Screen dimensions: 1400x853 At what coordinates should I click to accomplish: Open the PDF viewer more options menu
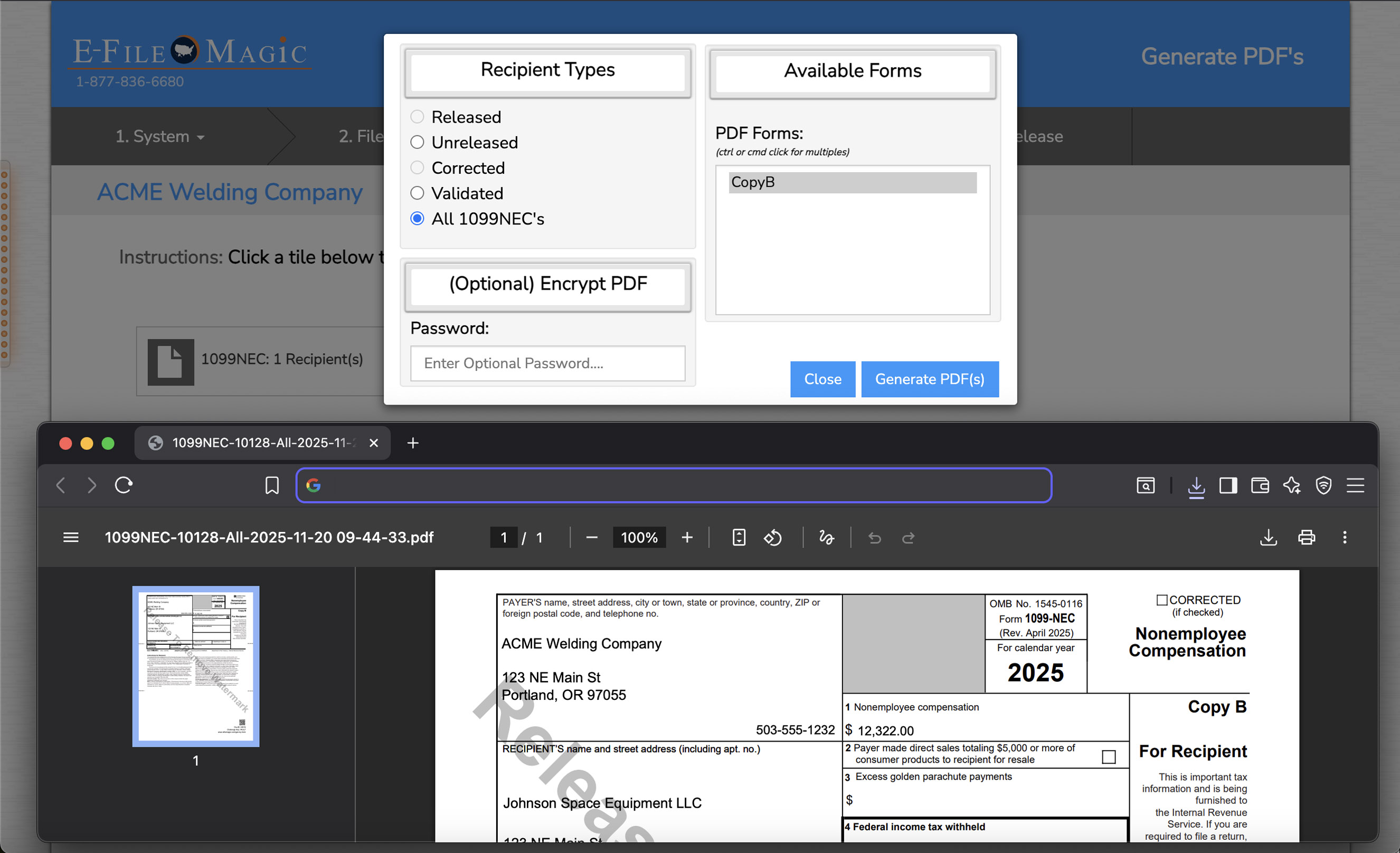point(1345,537)
